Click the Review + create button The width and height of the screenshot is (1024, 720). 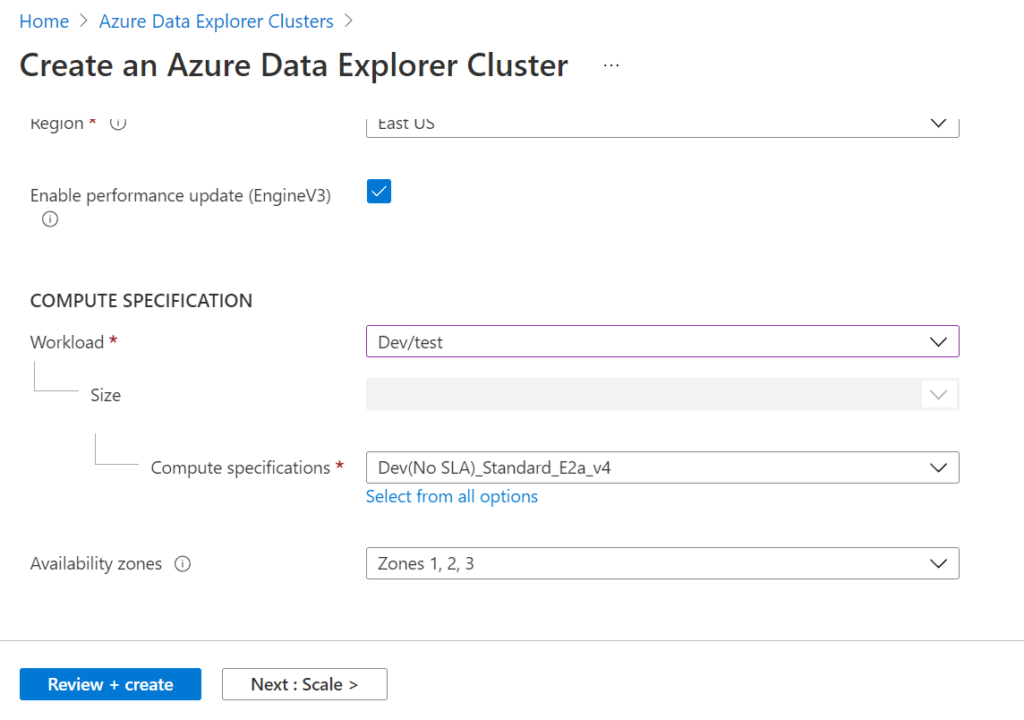110,684
